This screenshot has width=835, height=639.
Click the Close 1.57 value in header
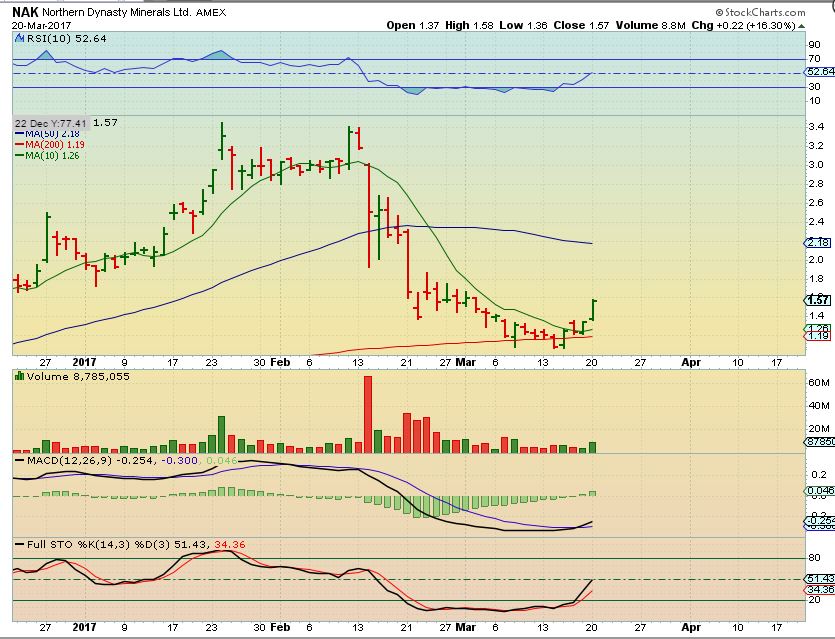coord(581,25)
